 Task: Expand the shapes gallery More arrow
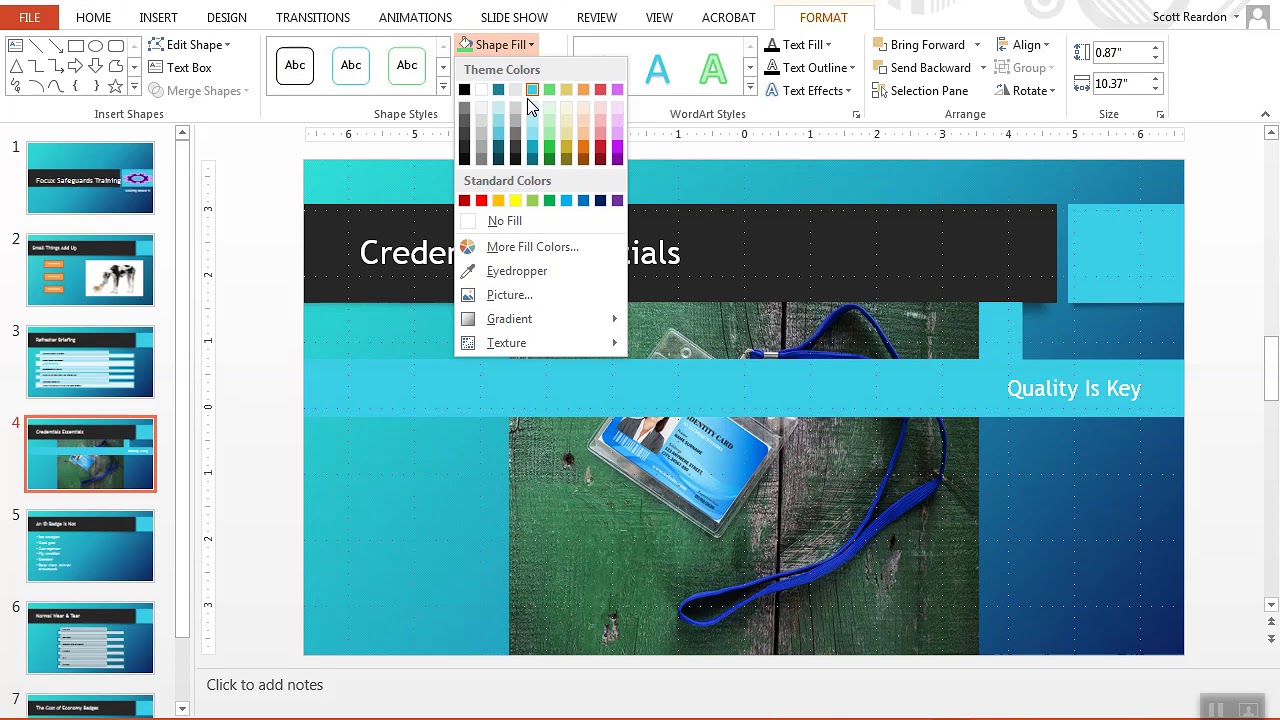(134, 88)
